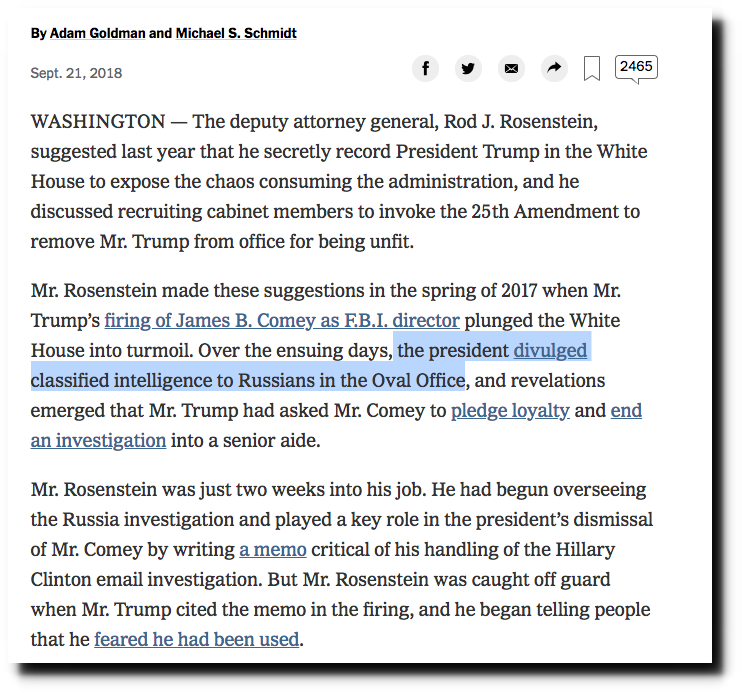This screenshot has width=742, height=693.
Task: Open more share options with the arrow icon
Action: 554,68
